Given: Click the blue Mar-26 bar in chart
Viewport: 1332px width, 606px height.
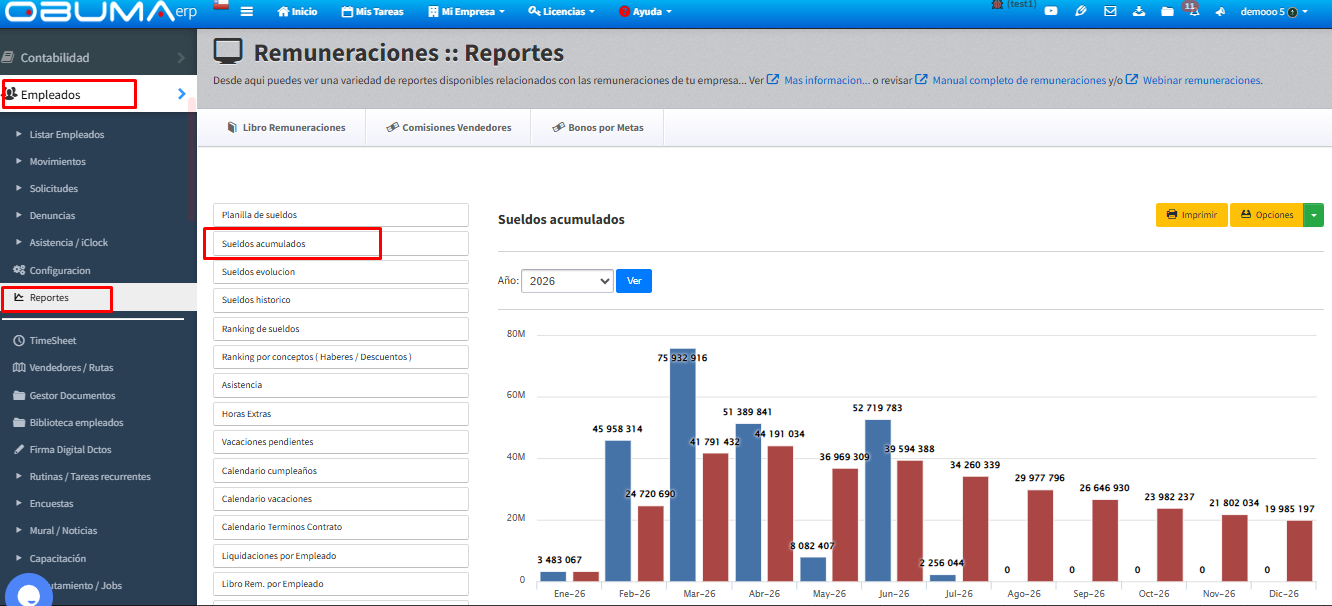Looking at the screenshot, I should pos(683,464).
